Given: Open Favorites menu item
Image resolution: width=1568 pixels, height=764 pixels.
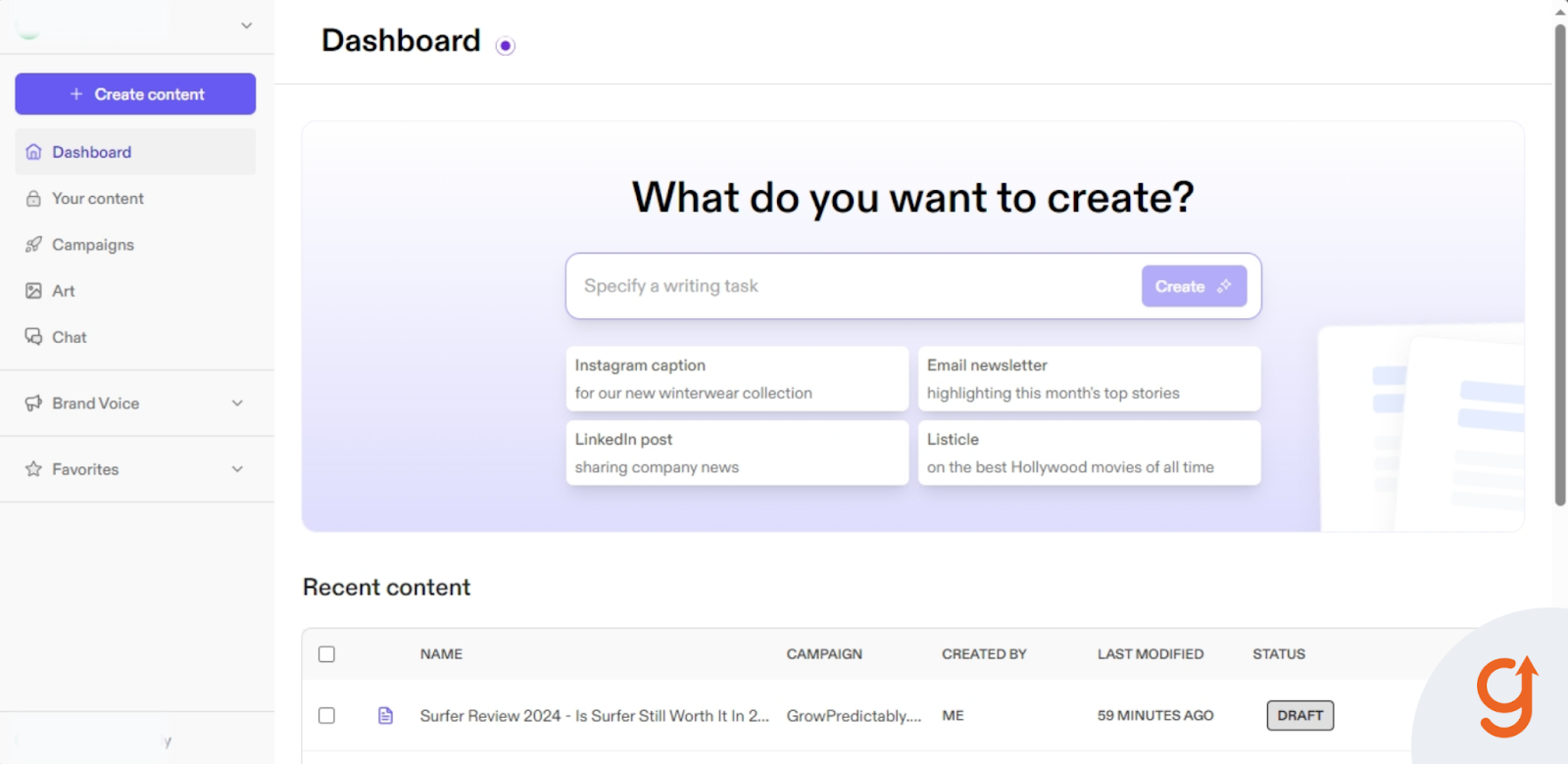Looking at the screenshot, I should (x=135, y=469).
